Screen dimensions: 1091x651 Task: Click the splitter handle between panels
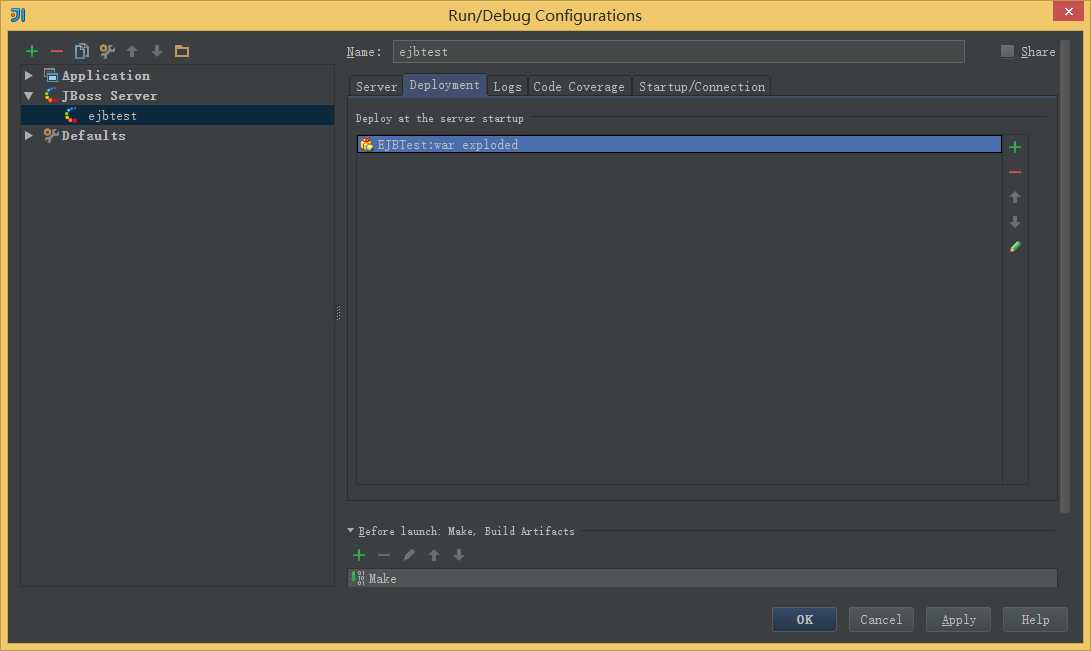coord(339,313)
